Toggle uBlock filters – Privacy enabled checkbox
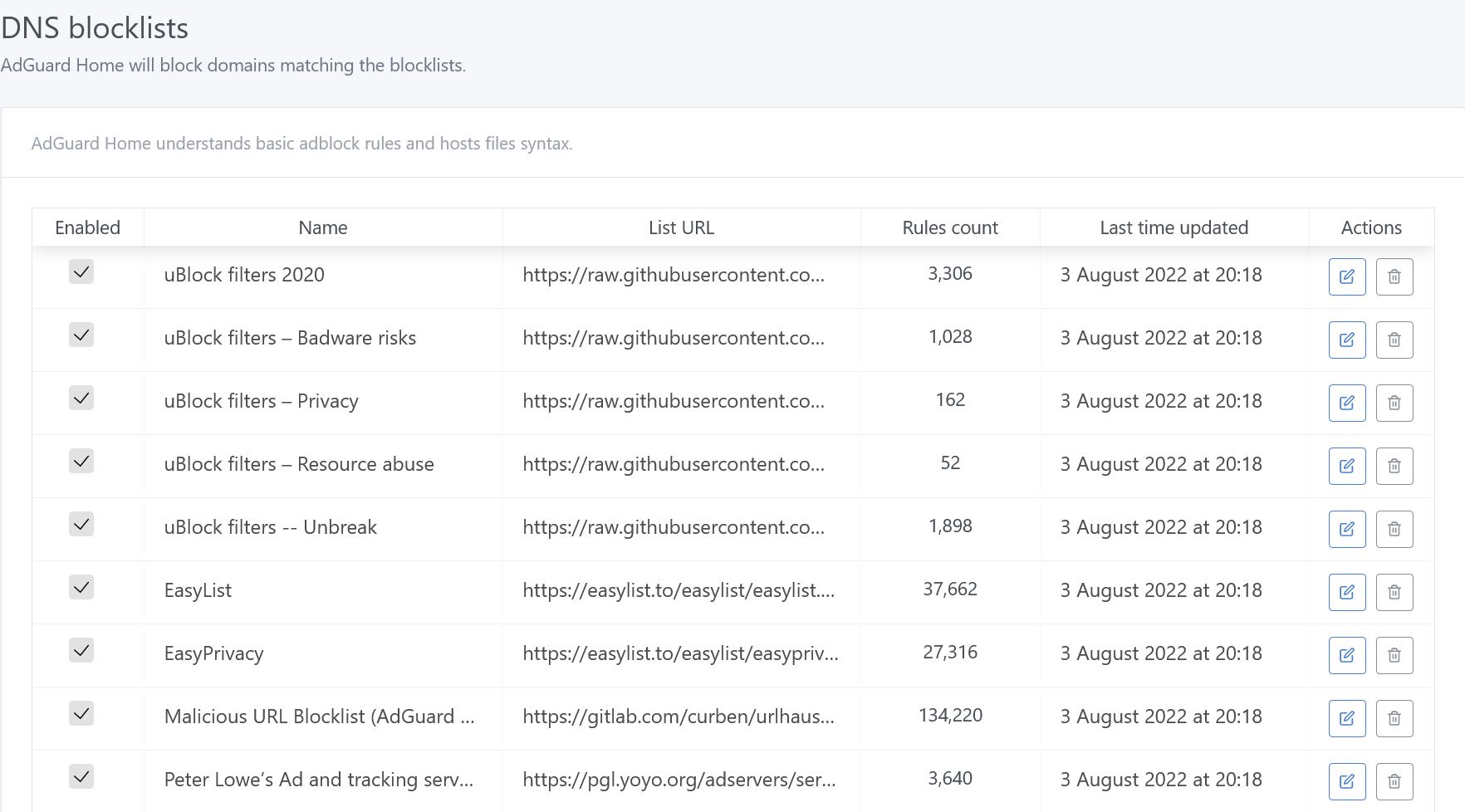 81,398
